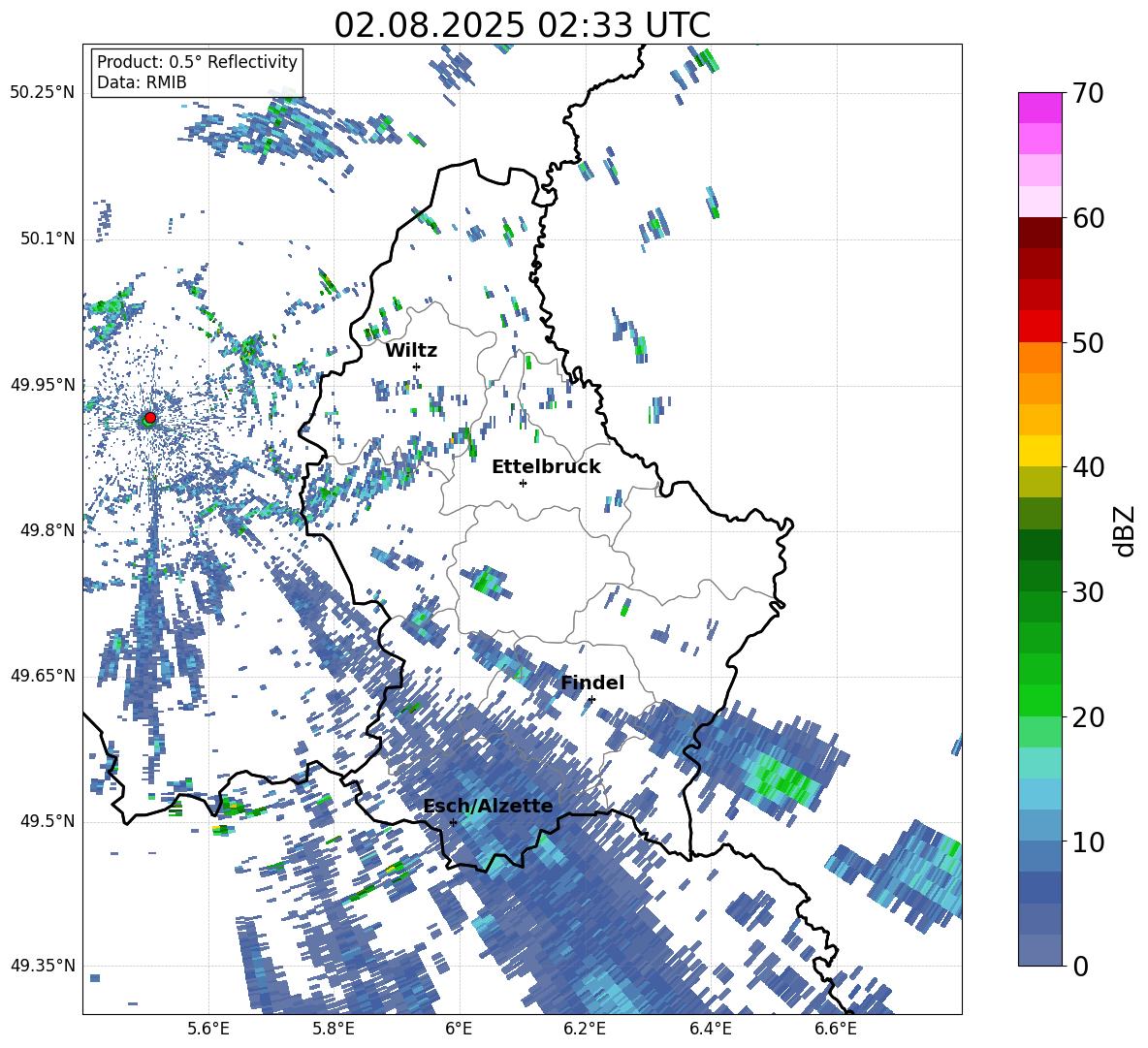Click the 49.95°N latitude label
This screenshot has width=1148, height=1048.
[43, 384]
